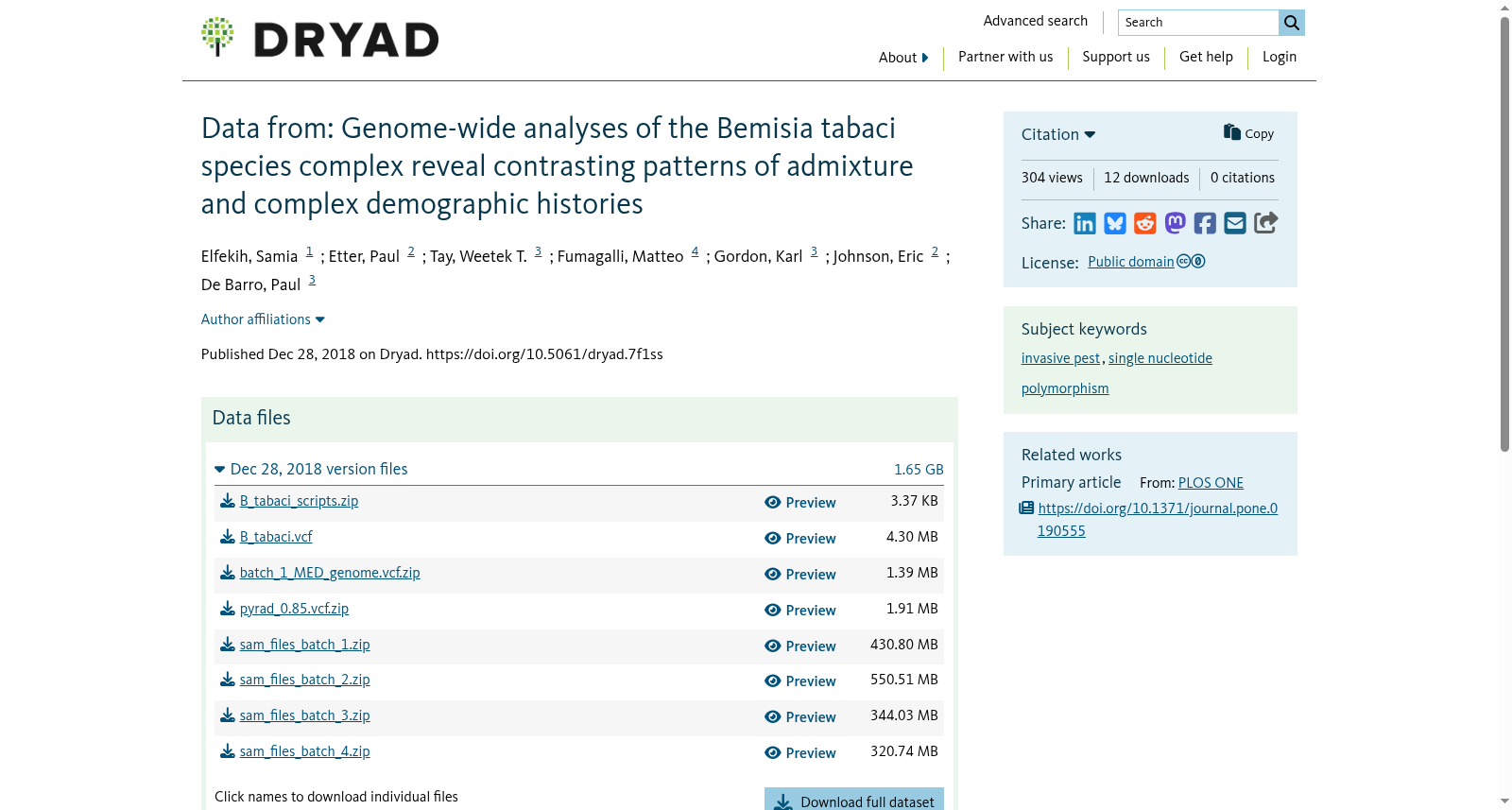This screenshot has height=810, width=1512.
Task: Focus the Search input field
Action: [1198, 23]
